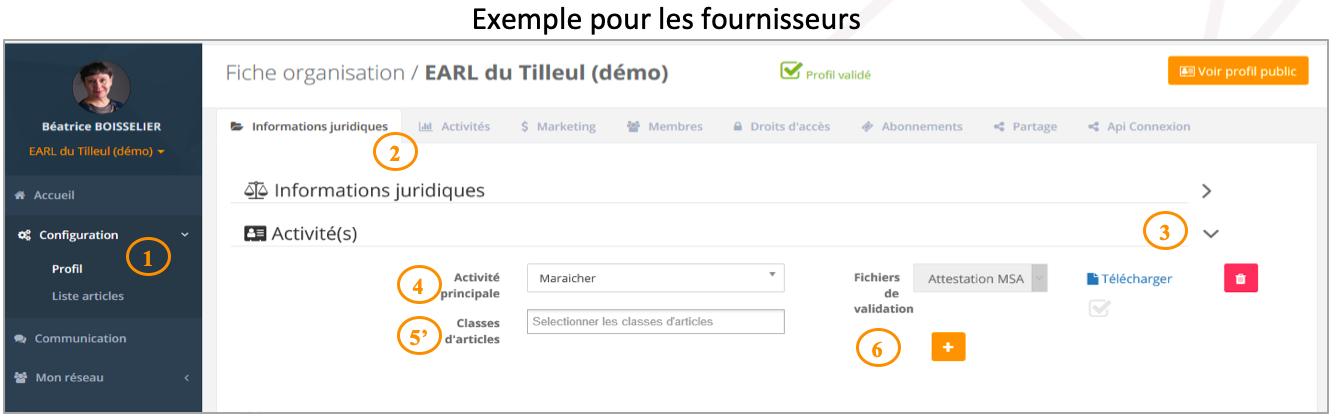Open the Activité principale Maraicher dropdown
Image resolution: width=1334 pixels, height=419 pixels.
656,278
